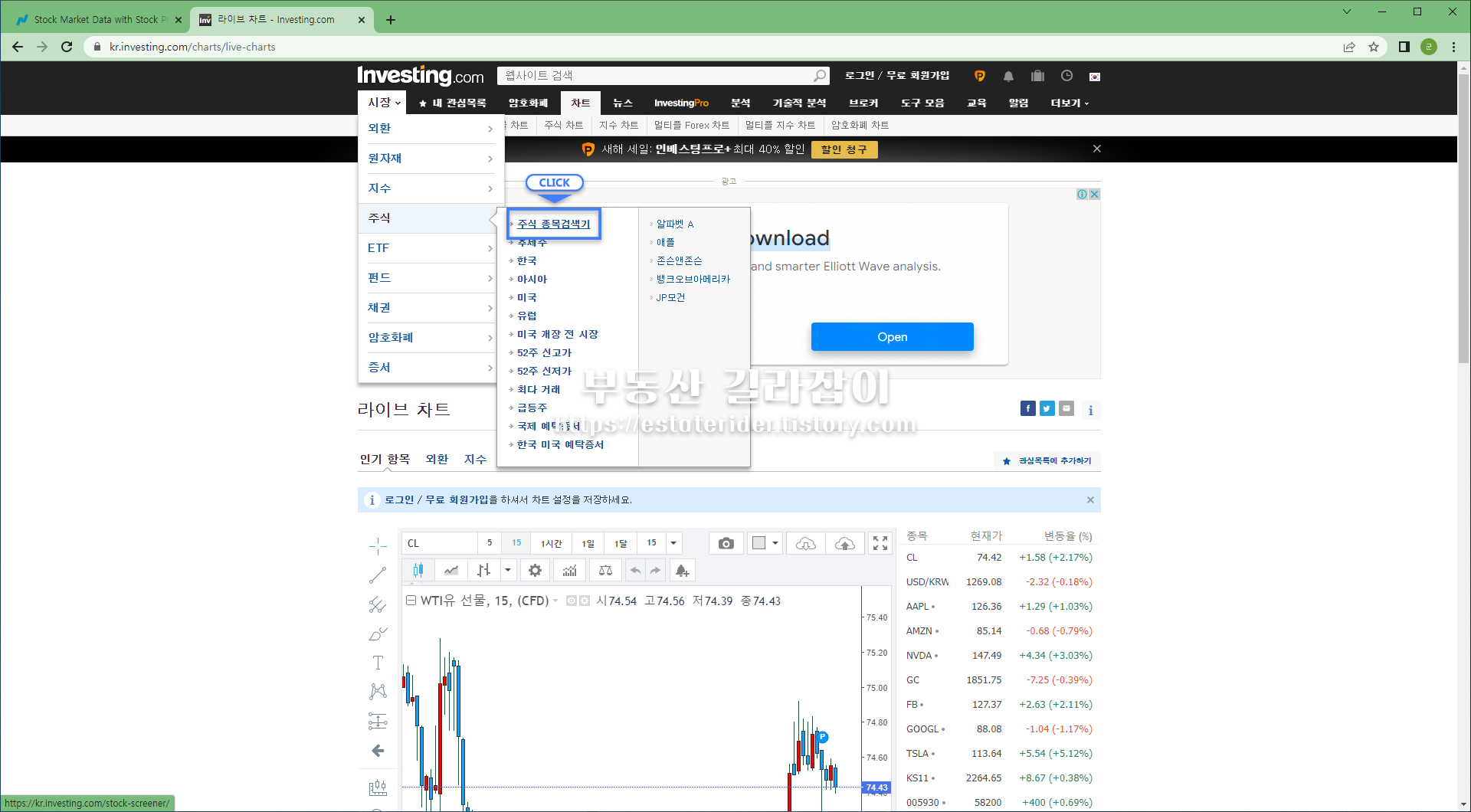Click the 웹사이트 검색 search field
This screenshot has height=812, width=1471.
(x=655, y=76)
